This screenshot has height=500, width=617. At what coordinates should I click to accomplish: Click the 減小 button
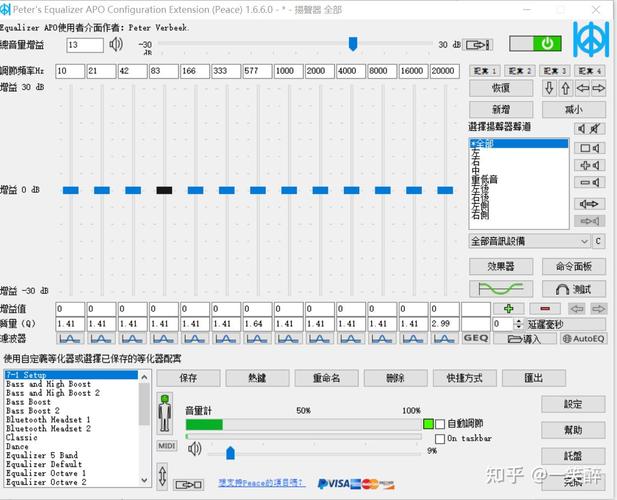[574, 109]
